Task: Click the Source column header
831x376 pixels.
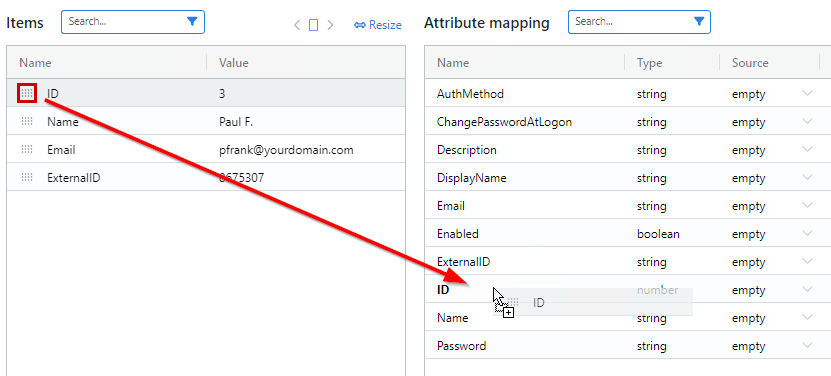Action: tap(750, 63)
